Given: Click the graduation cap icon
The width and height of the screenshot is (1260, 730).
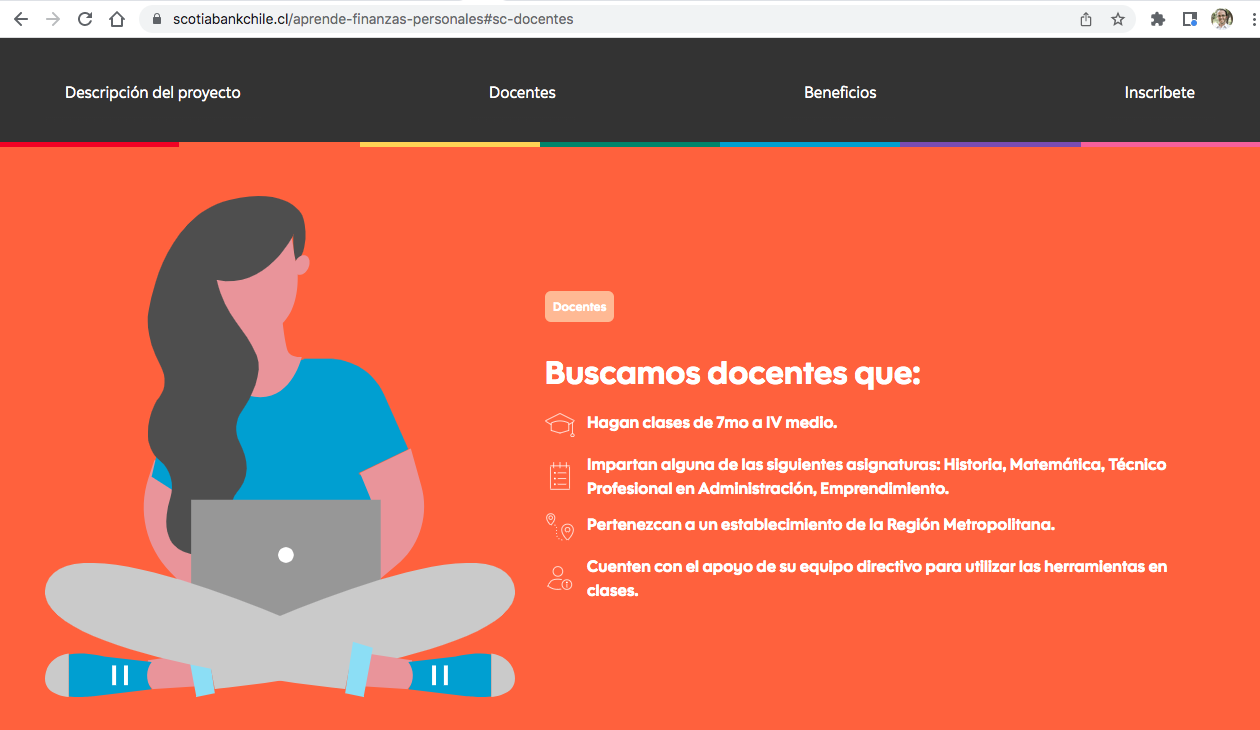Looking at the screenshot, I should tap(560, 424).
